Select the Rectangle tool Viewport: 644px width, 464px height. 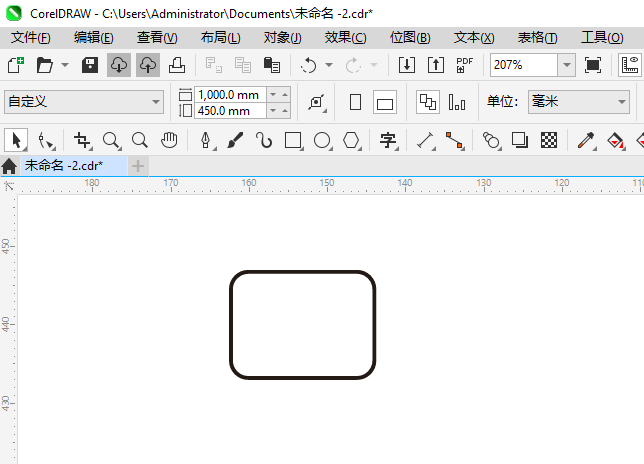pyautogui.click(x=293, y=140)
